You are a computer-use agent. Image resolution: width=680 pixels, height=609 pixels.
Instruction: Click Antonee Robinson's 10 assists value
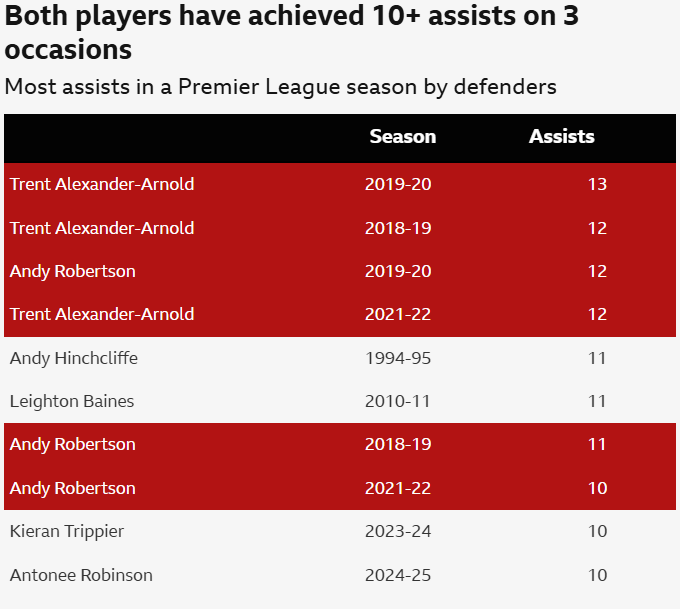pyautogui.click(x=597, y=575)
